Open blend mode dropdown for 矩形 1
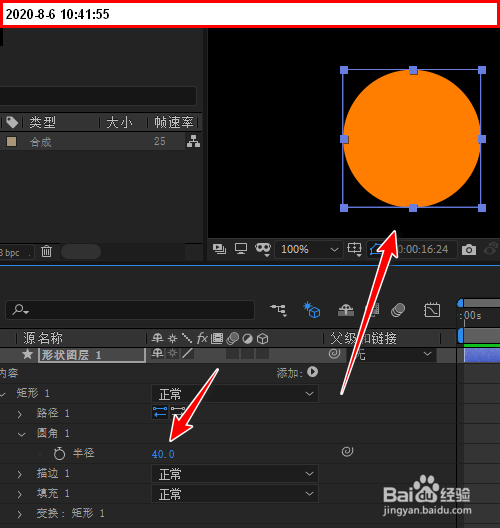Viewport: 500px width, 528px height. coord(235,394)
